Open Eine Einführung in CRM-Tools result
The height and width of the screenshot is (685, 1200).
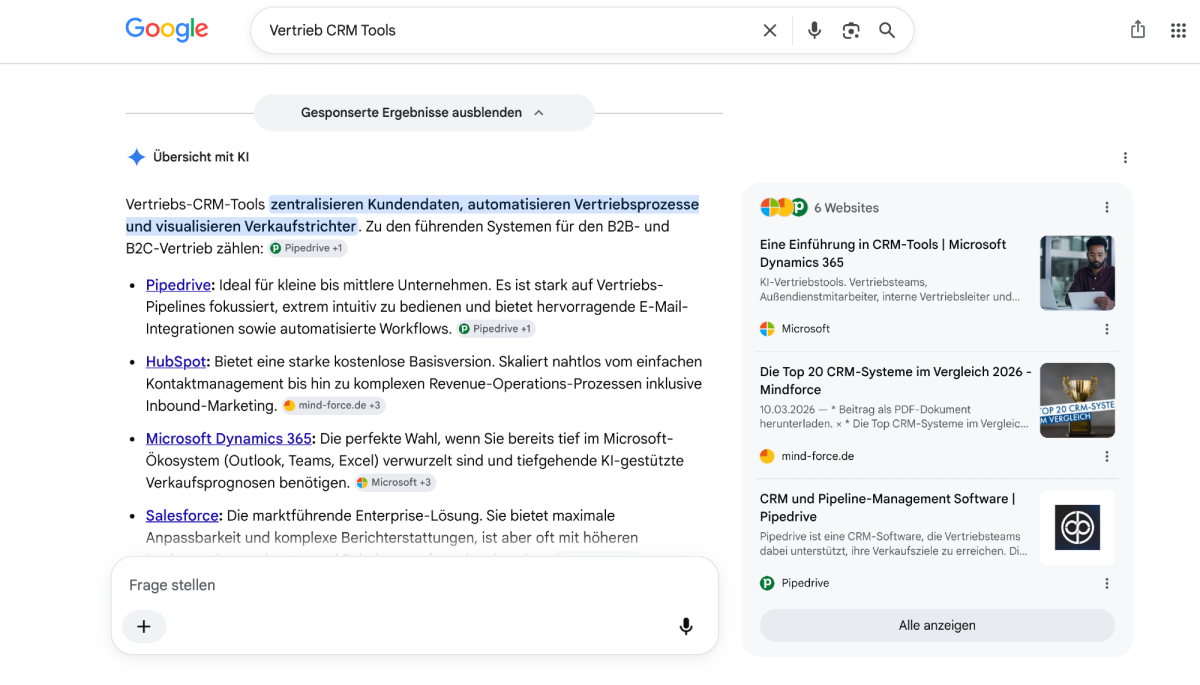tap(883, 253)
